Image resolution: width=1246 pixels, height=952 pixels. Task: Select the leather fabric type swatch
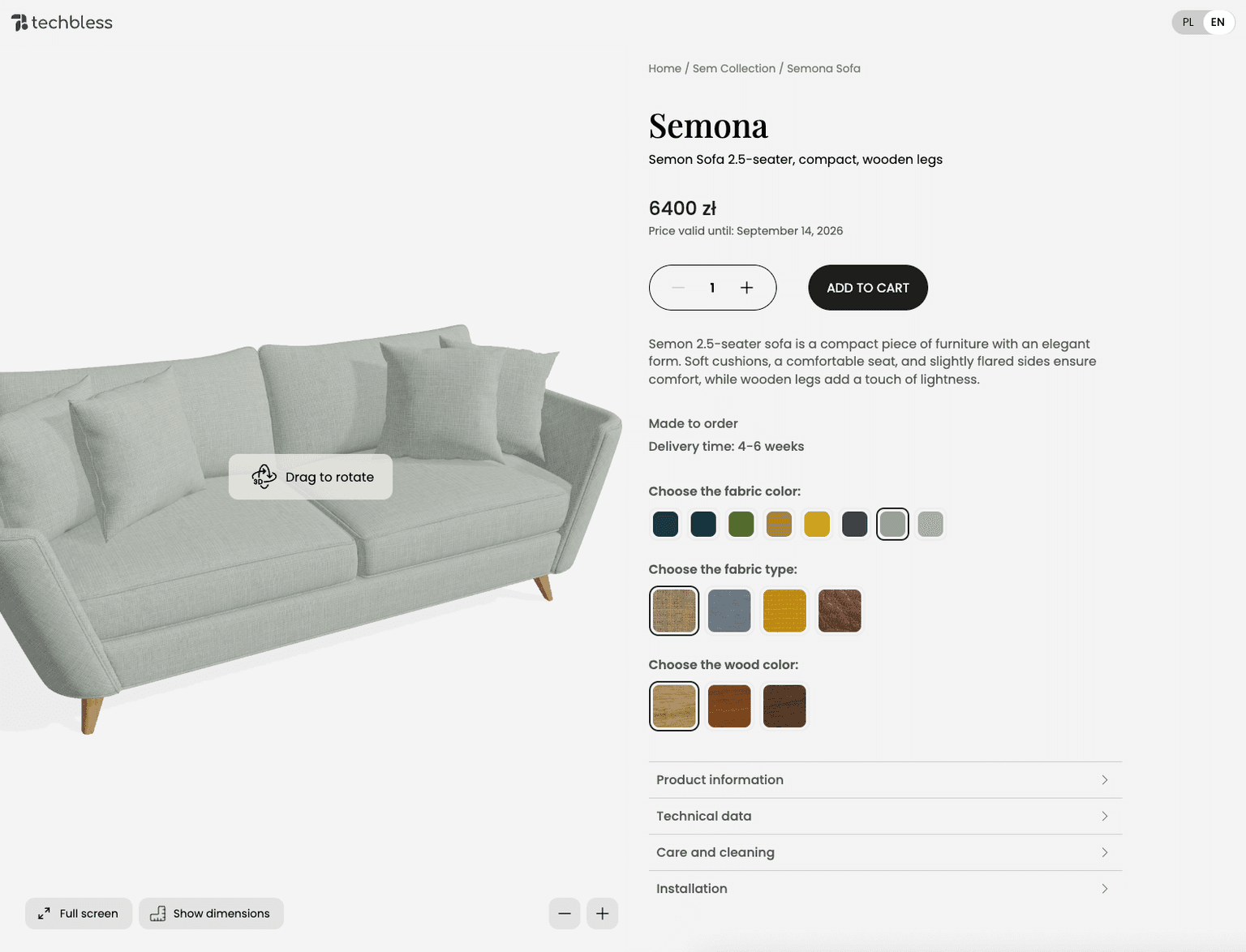(x=840, y=611)
